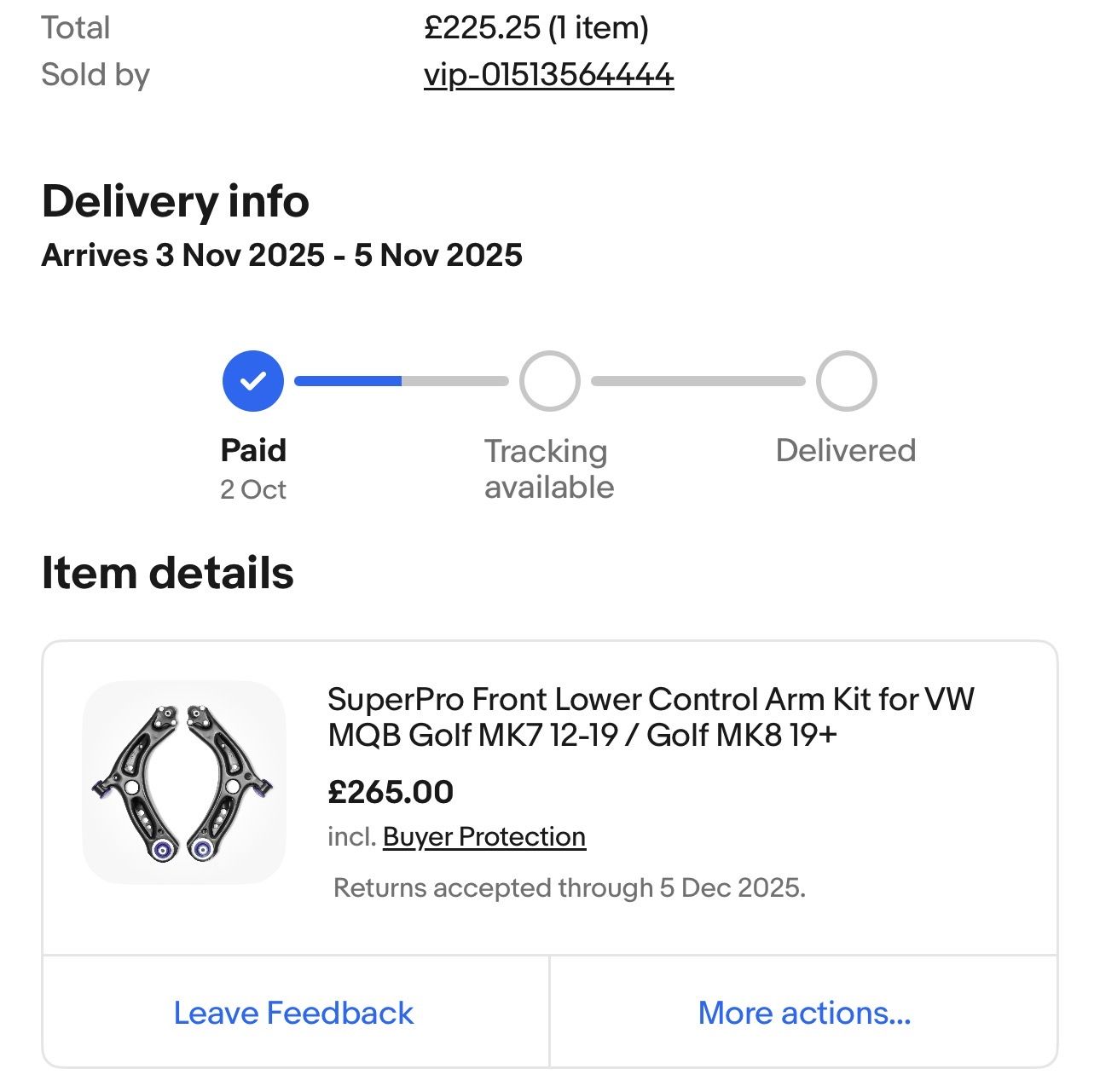Select the Paid status label
Image resolution: width=1100 pixels, height=1092 pixels.
[253, 450]
